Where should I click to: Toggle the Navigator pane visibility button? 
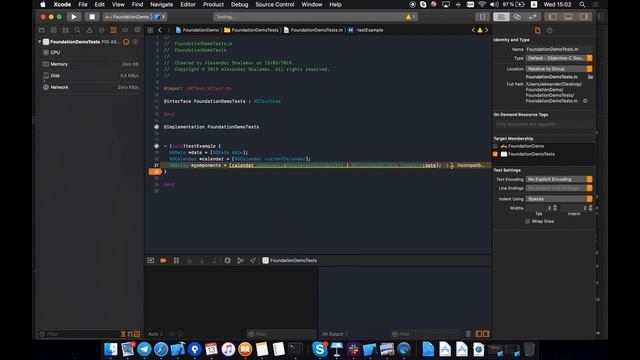[553, 17]
